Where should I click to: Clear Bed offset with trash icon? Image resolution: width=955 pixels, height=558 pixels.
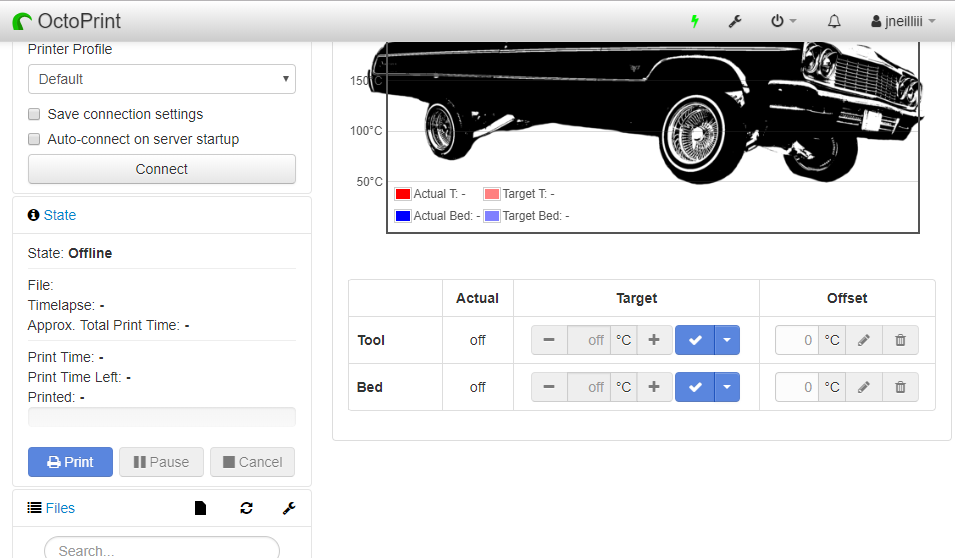point(900,387)
